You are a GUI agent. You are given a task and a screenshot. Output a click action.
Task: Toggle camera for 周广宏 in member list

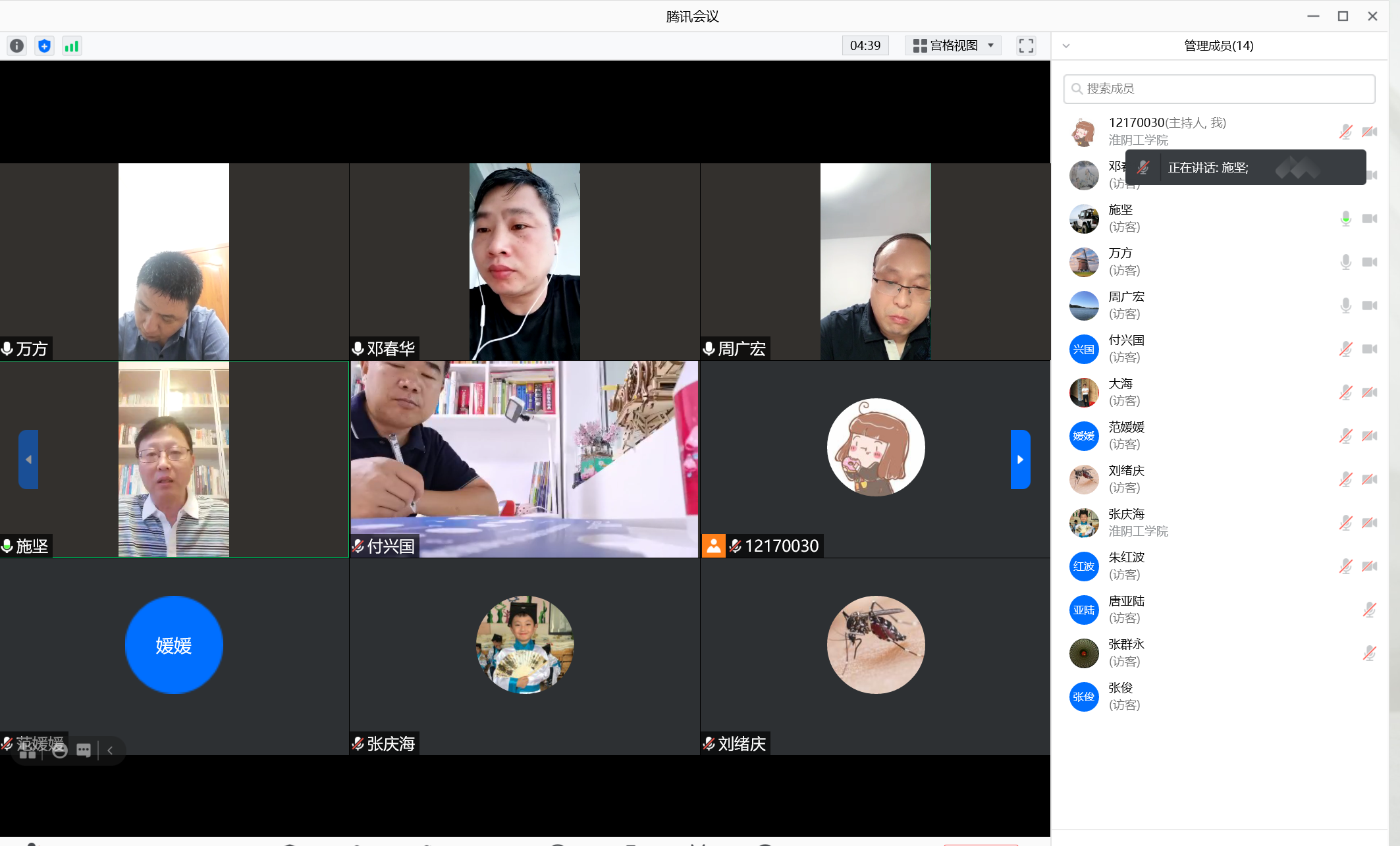point(1369,305)
